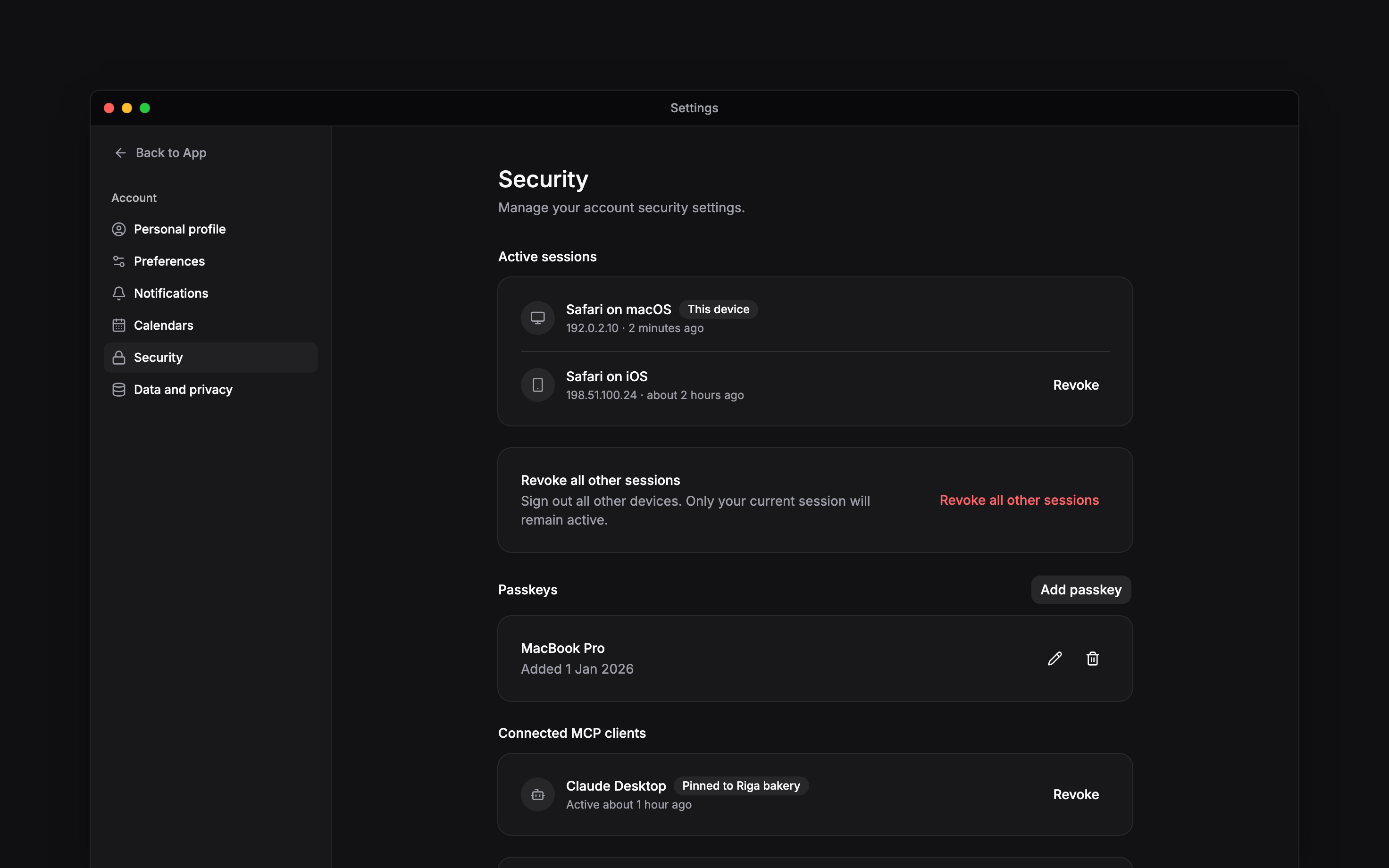Edit the MacBook Pro passkey with the pencil icon
Viewport: 1389px width, 868px height.
tap(1054, 659)
